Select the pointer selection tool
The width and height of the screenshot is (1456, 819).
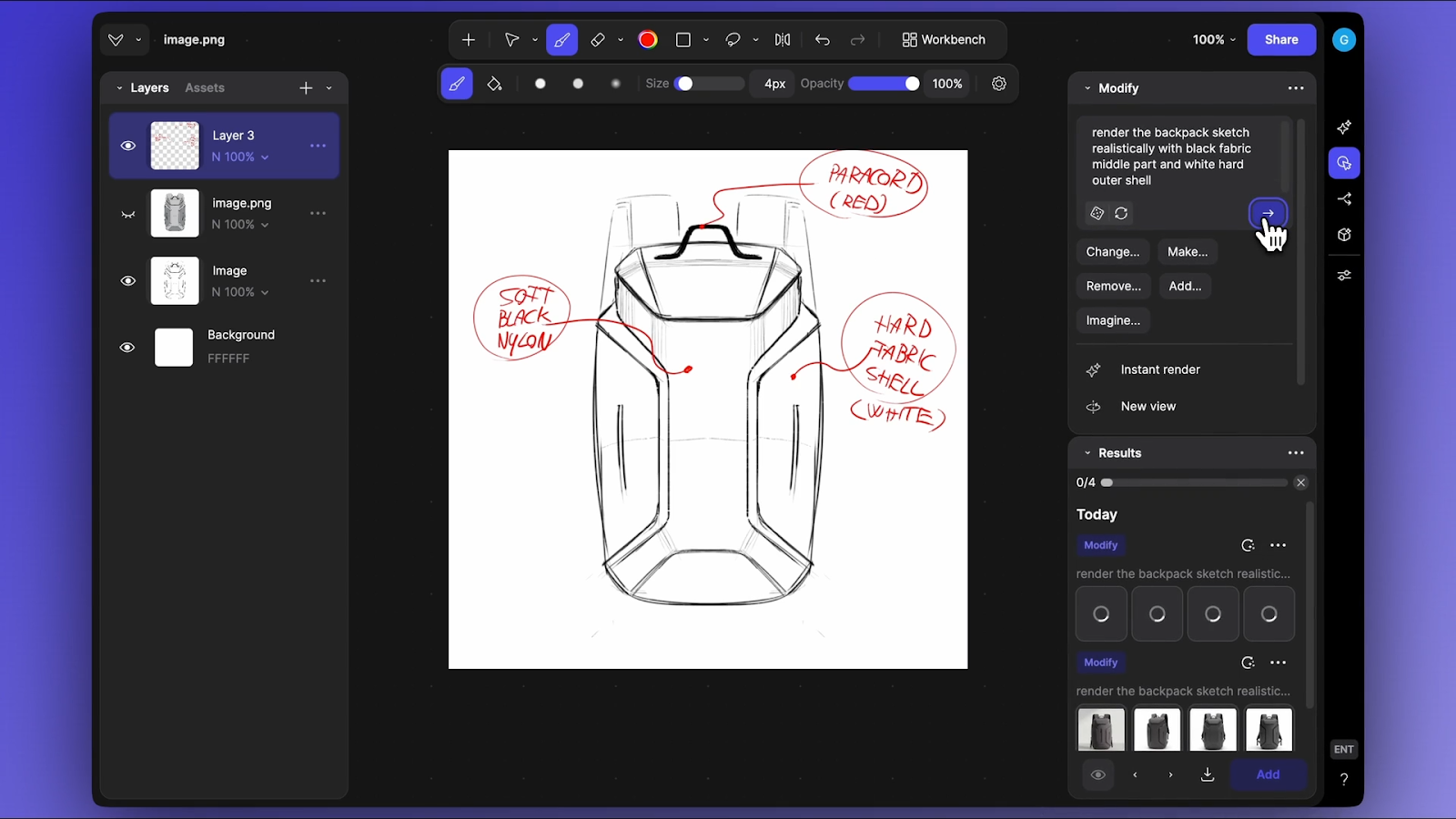(511, 40)
